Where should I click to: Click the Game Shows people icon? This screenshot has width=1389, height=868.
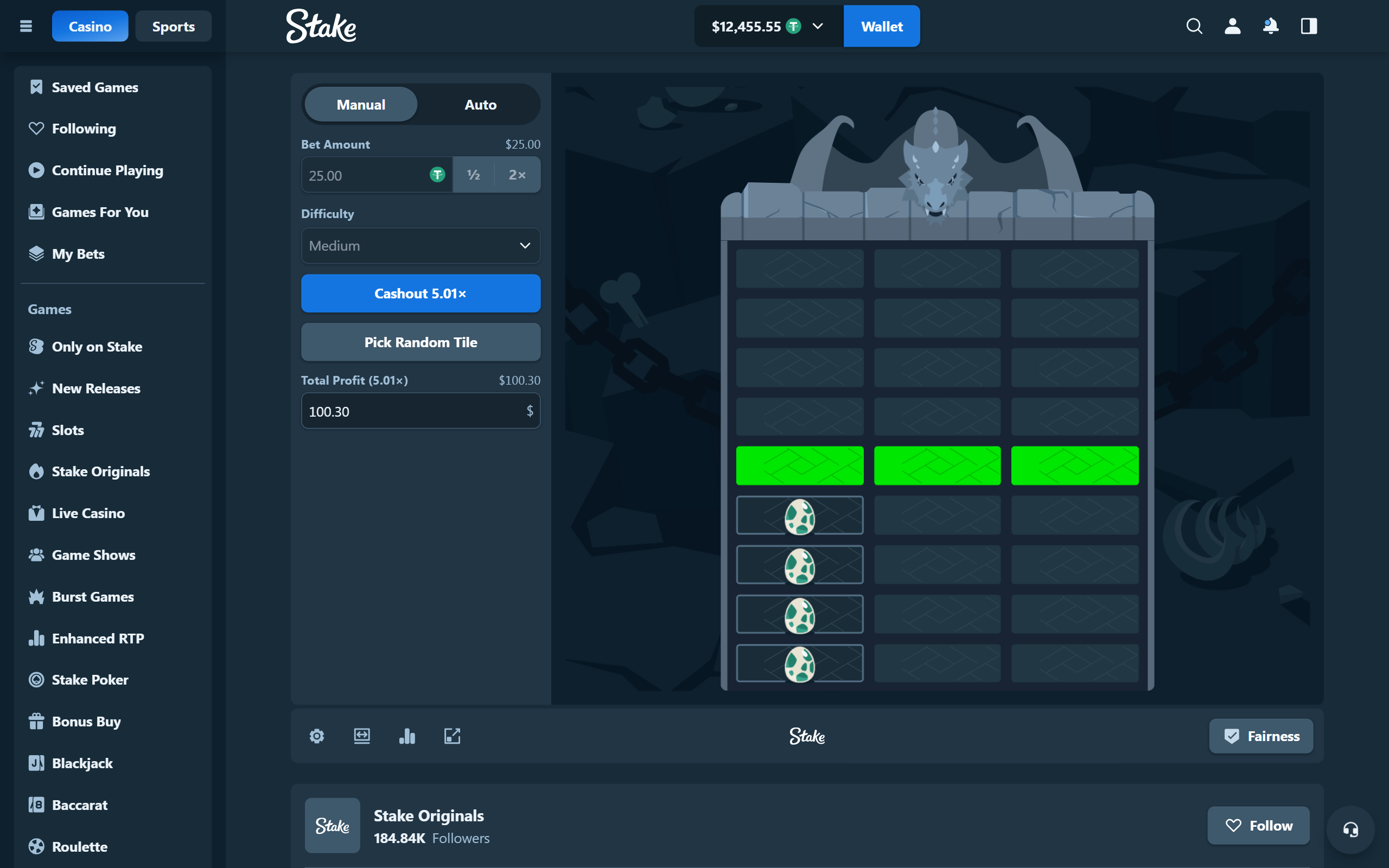36,555
